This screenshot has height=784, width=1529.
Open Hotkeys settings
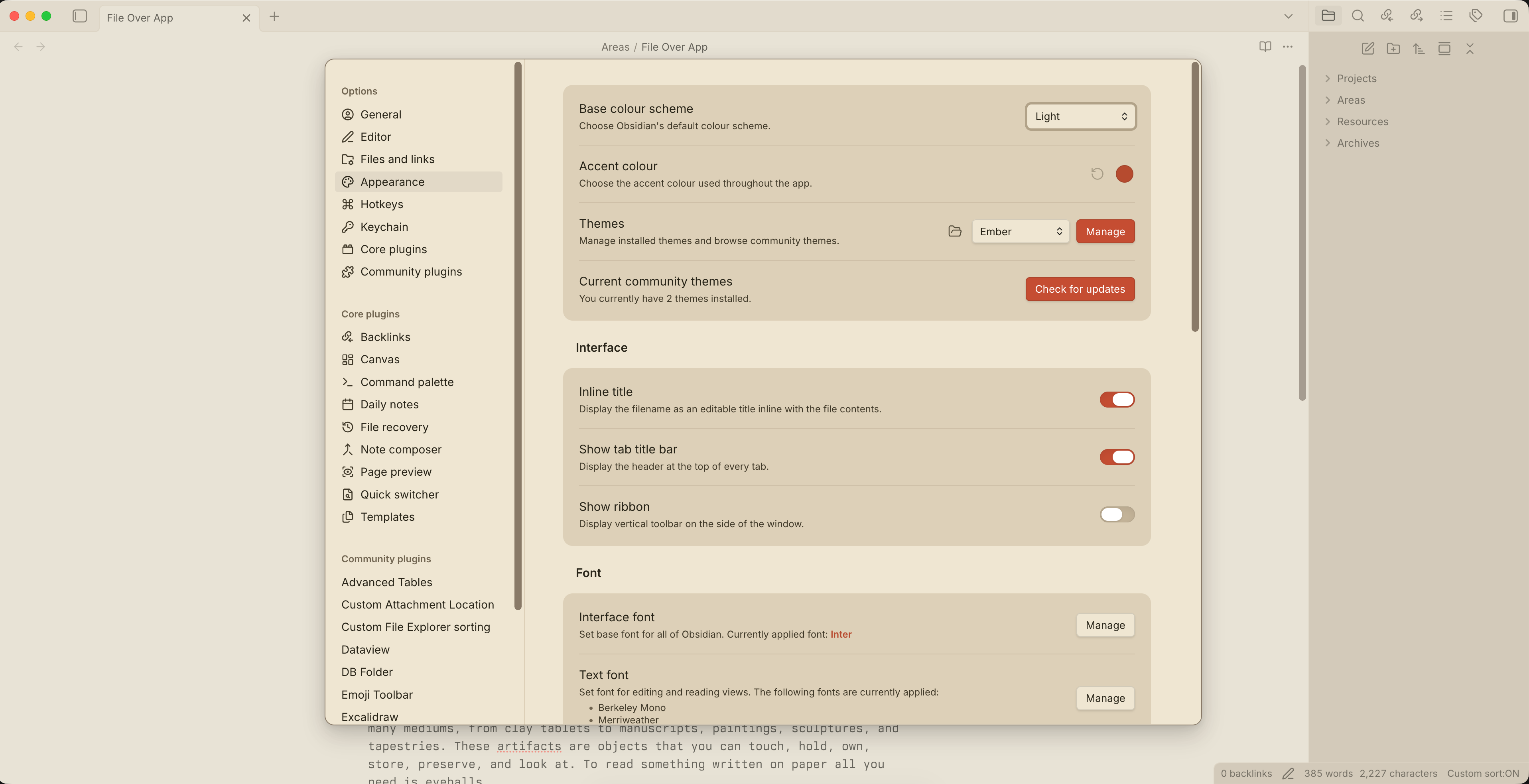coord(418,204)
